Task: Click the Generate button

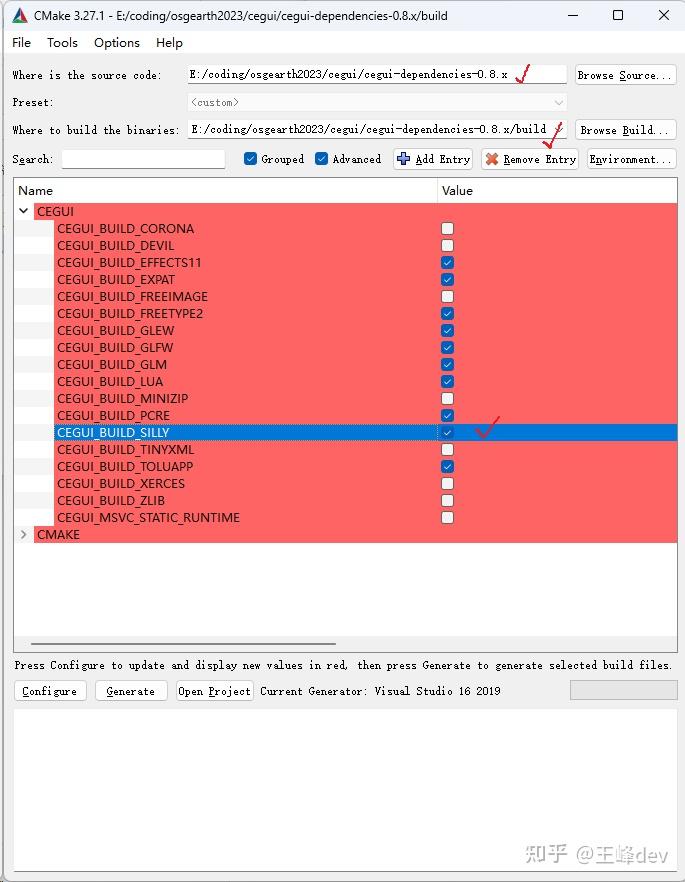Action: 131,691
